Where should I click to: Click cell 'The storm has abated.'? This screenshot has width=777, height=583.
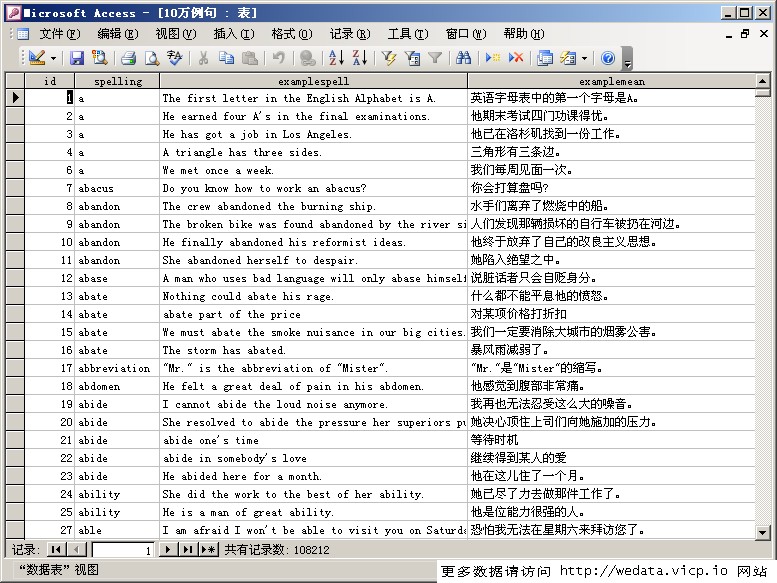coord(313,350)
